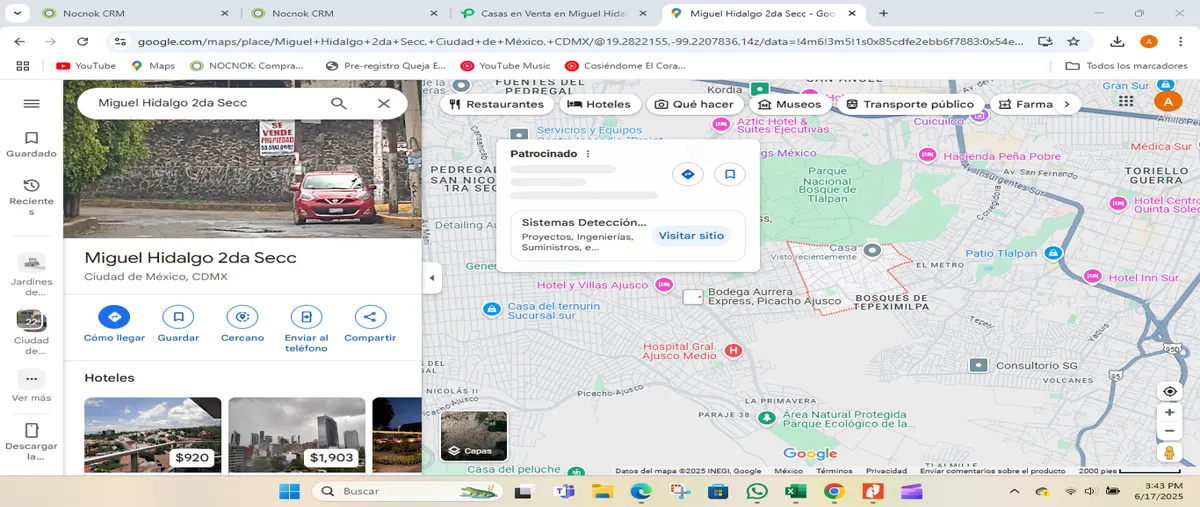
Task: Open Recientes in the sidebar
Action: coord(31,197)
